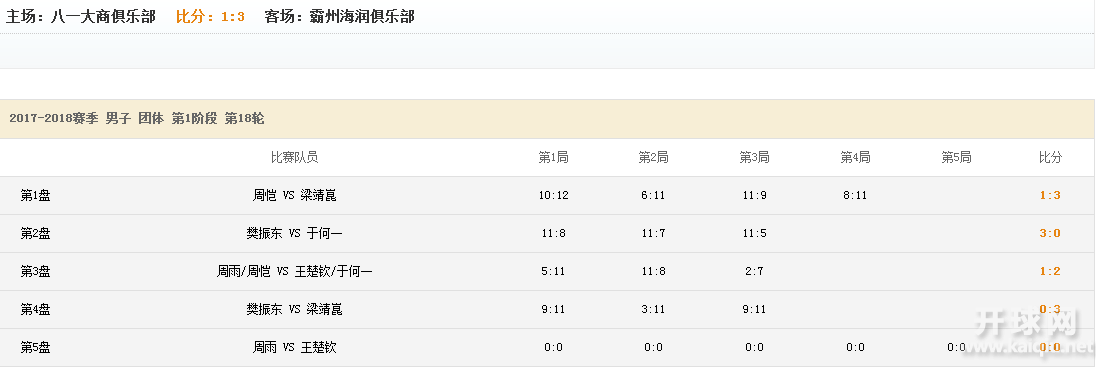Select the 2017-2018赛季 男子 团体 header row

[x=547, y=119]
